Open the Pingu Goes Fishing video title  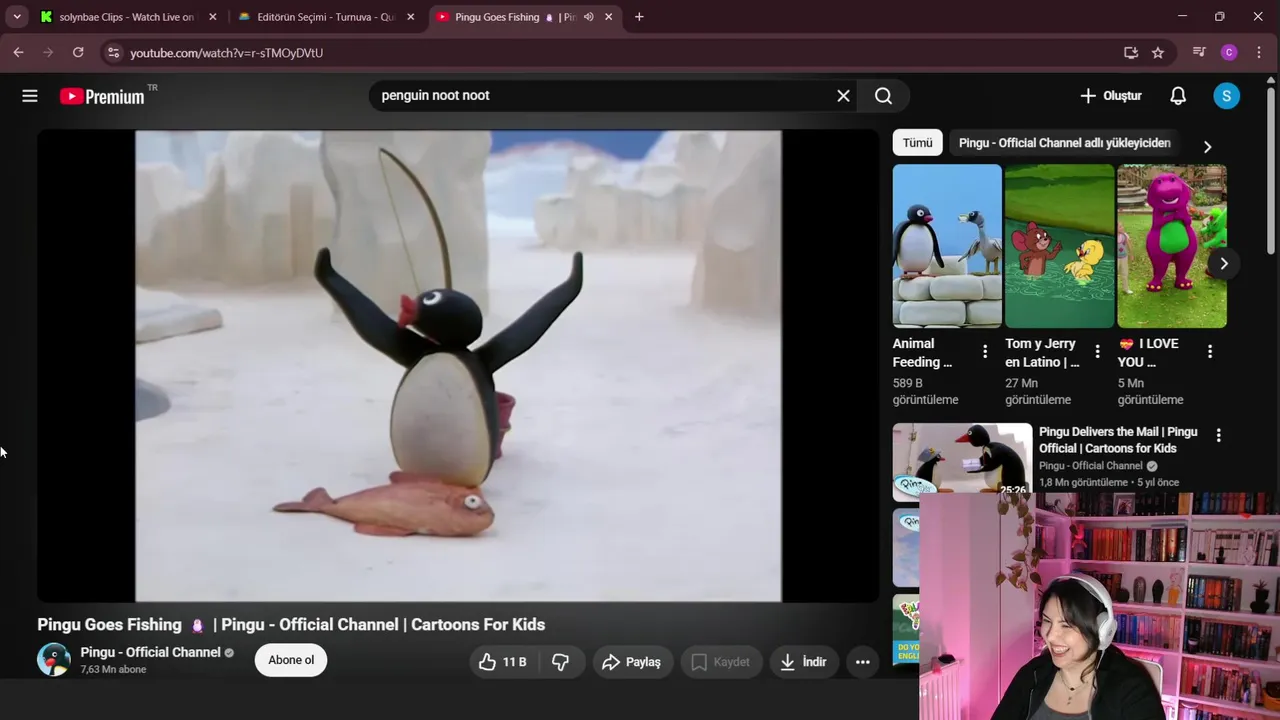291,625
